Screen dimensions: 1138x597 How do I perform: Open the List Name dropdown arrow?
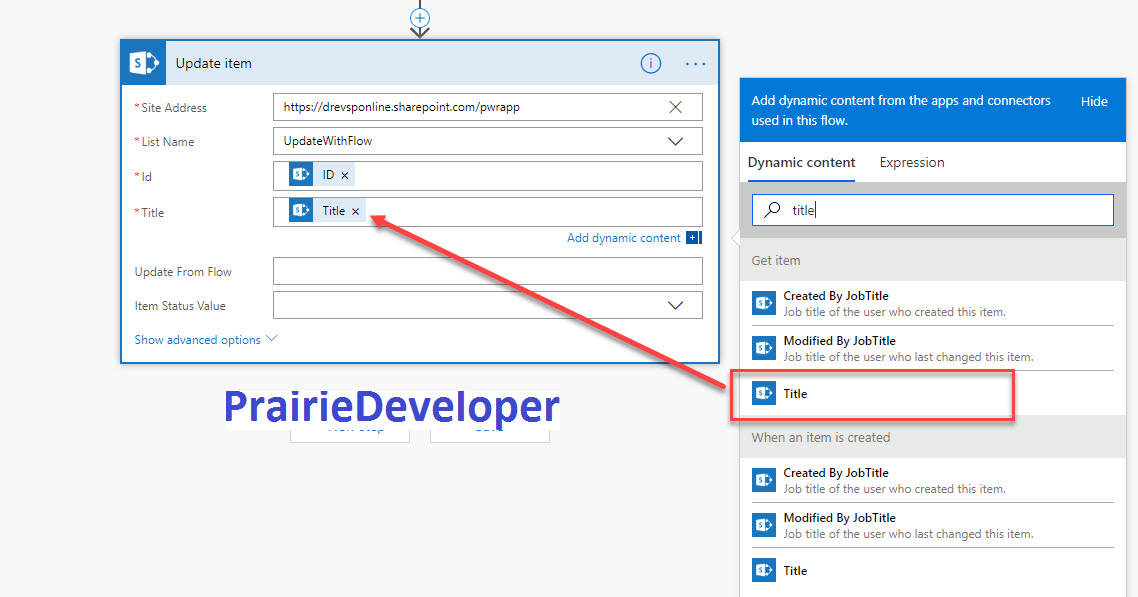pos(675,141)
